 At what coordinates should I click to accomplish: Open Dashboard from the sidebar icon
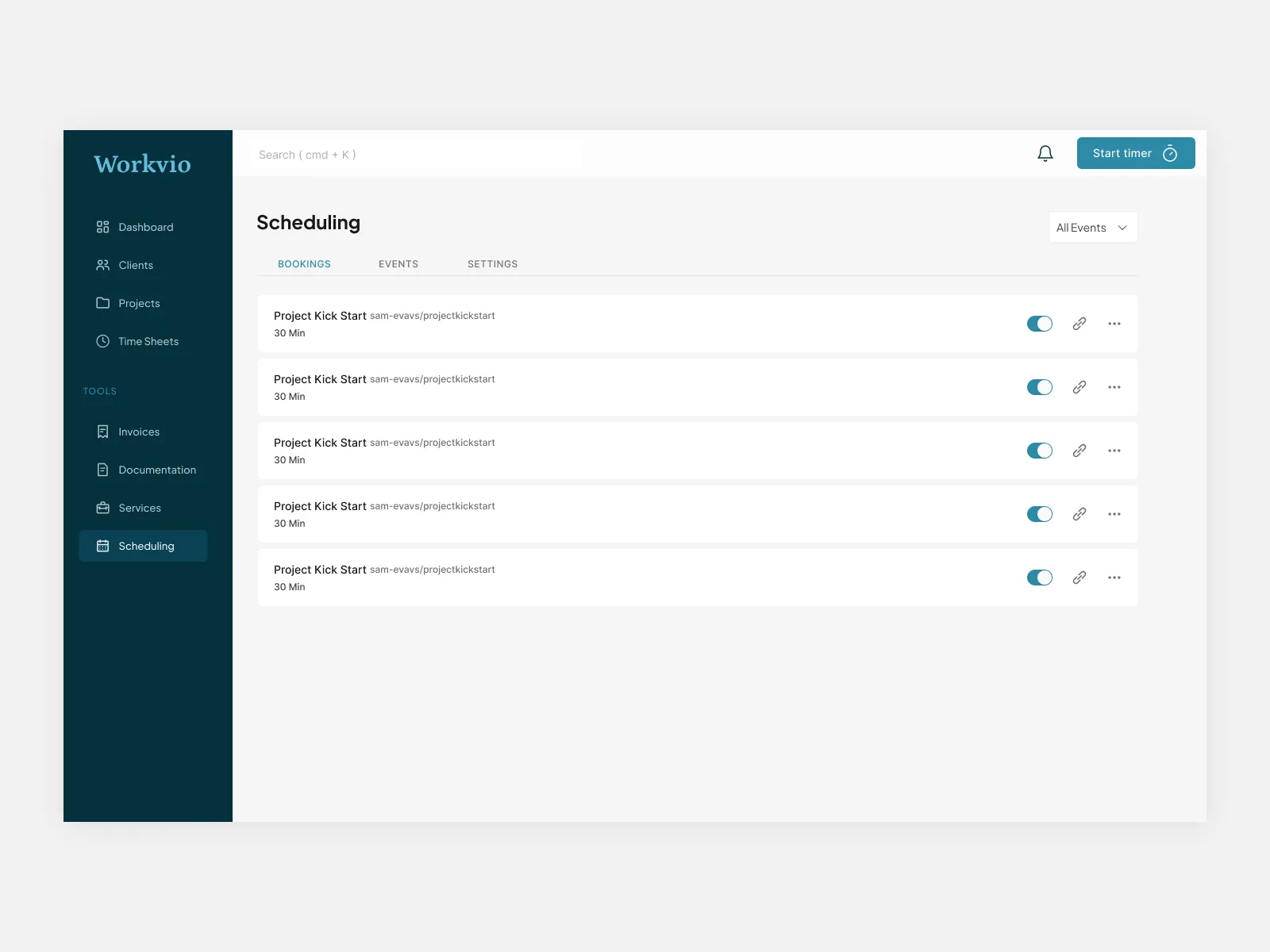(102, 227)
